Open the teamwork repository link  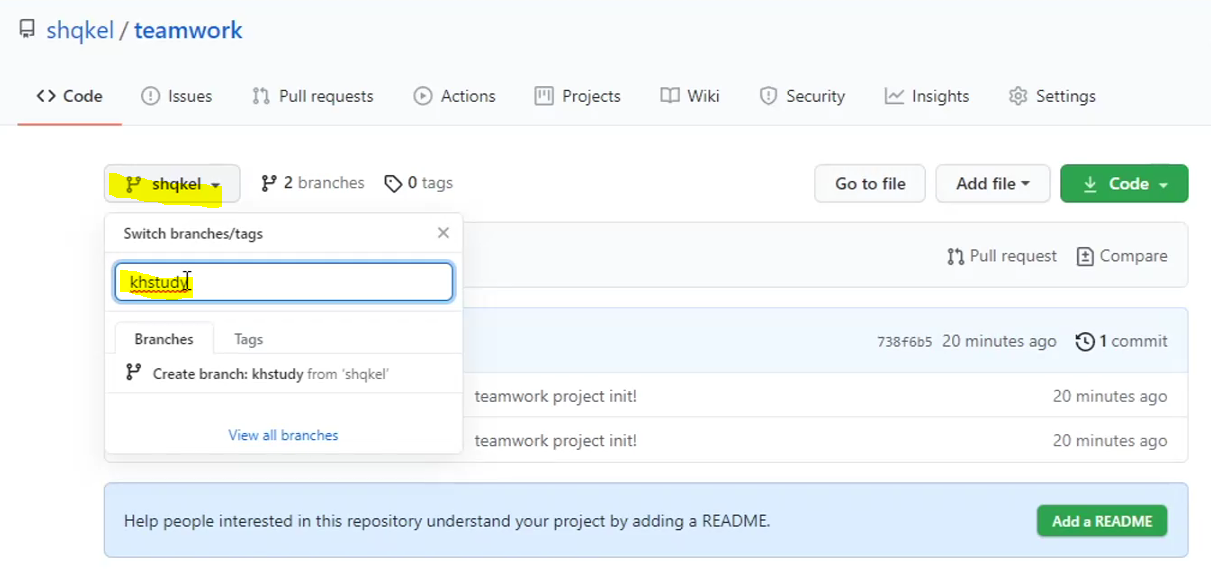tap(188, 31)
